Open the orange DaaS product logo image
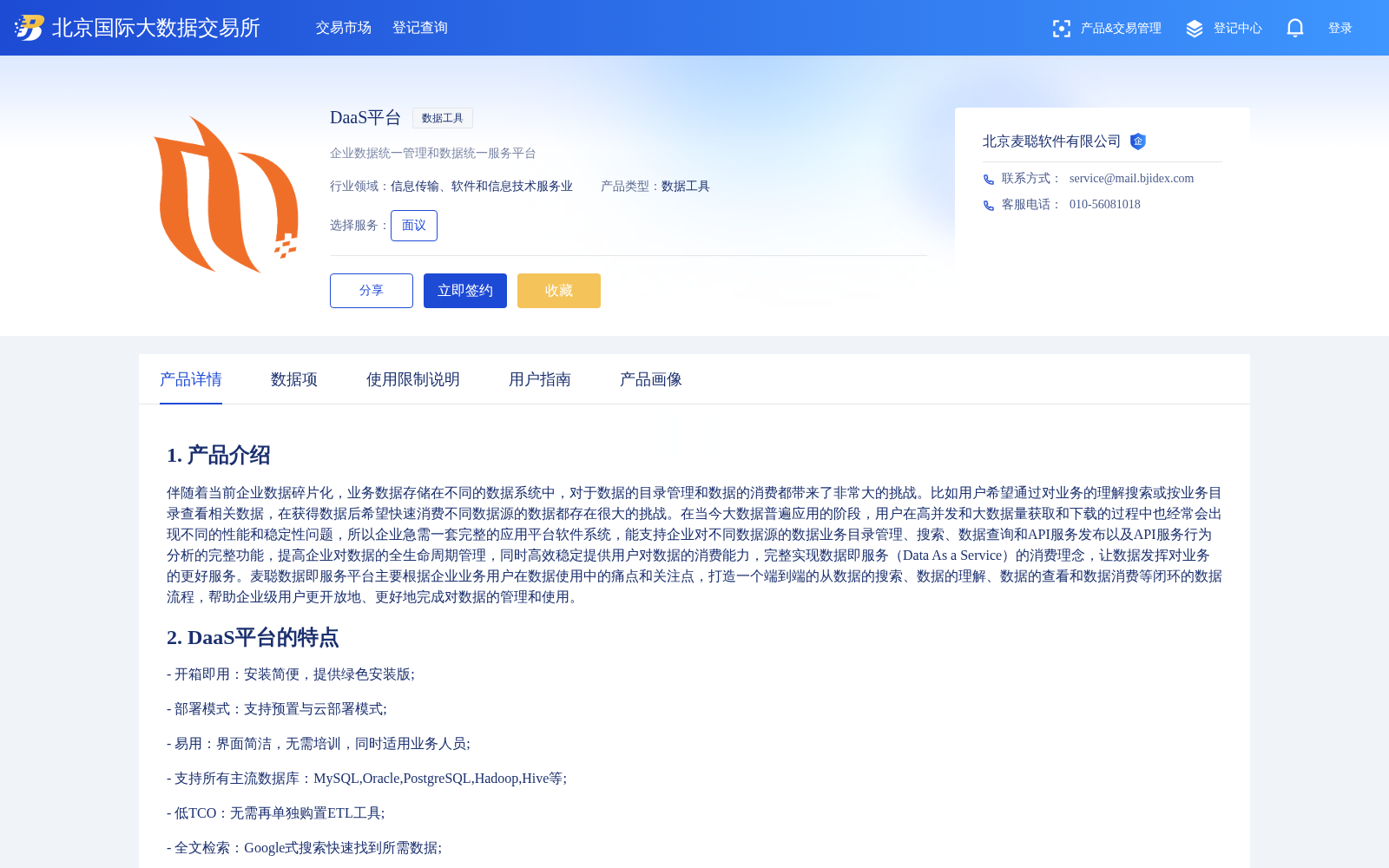 tap(226, 194)
